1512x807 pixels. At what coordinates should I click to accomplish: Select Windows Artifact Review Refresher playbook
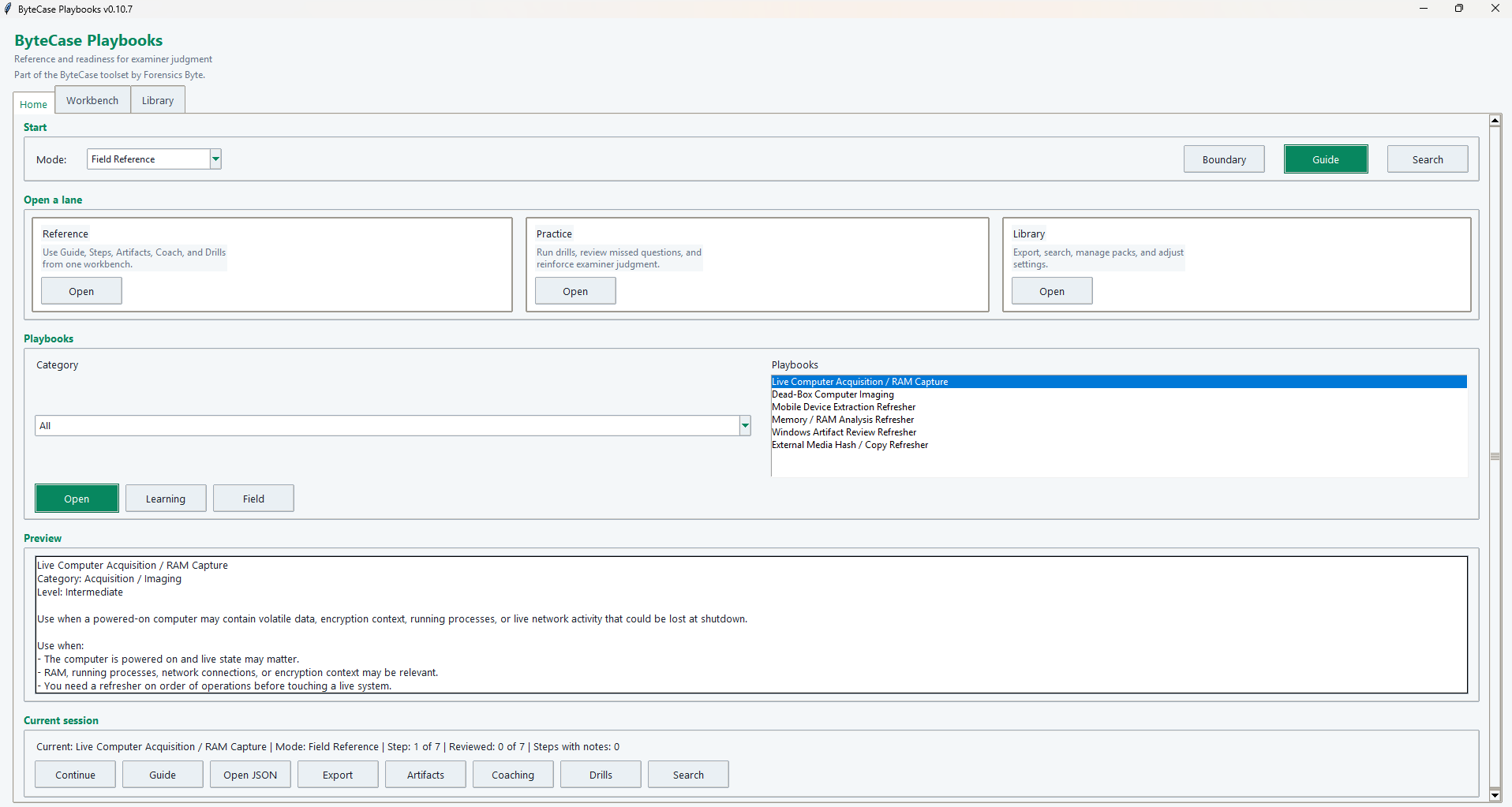[1119, 432]
